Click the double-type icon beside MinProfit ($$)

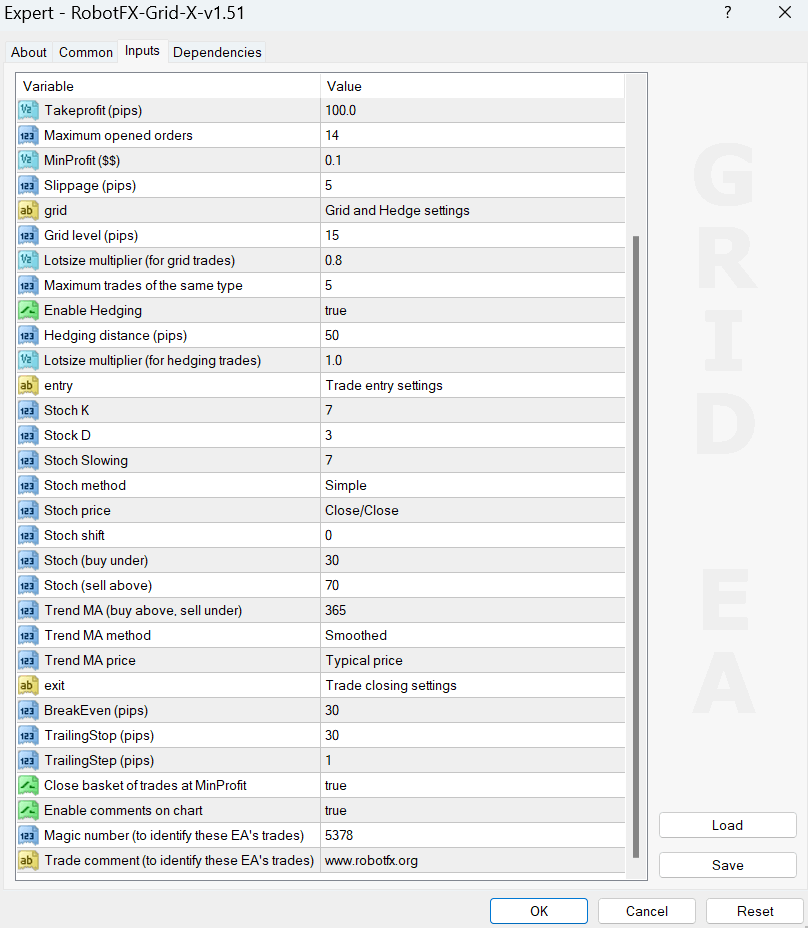(28, 160)
